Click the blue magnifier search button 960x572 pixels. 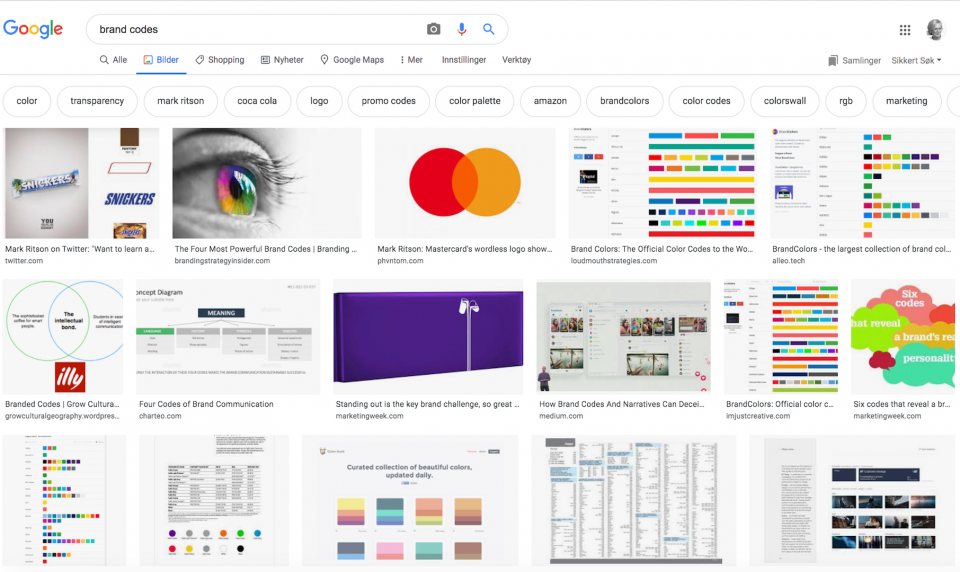pyautogui.click(x=489, y=29)
